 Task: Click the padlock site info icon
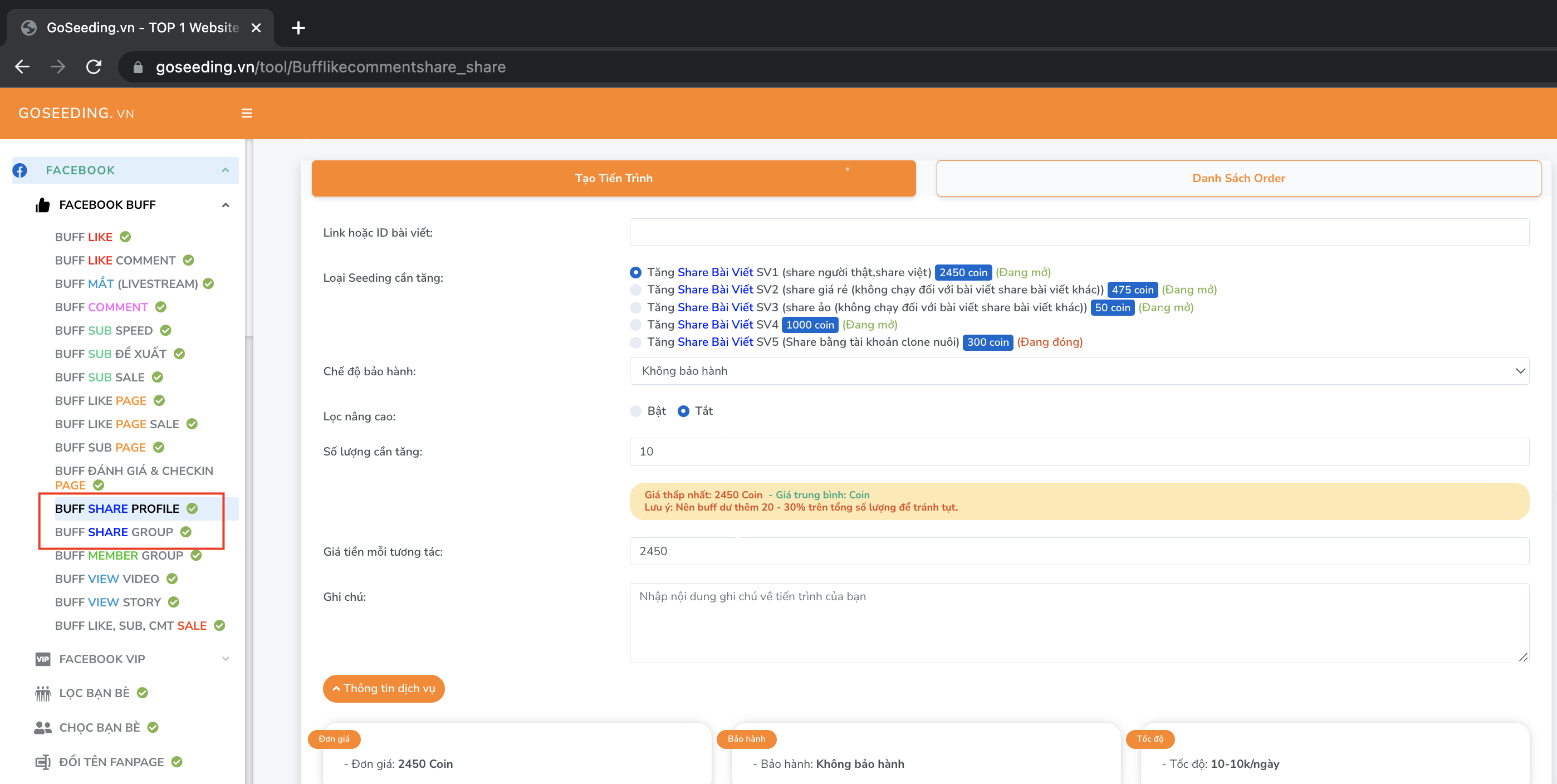138,67
